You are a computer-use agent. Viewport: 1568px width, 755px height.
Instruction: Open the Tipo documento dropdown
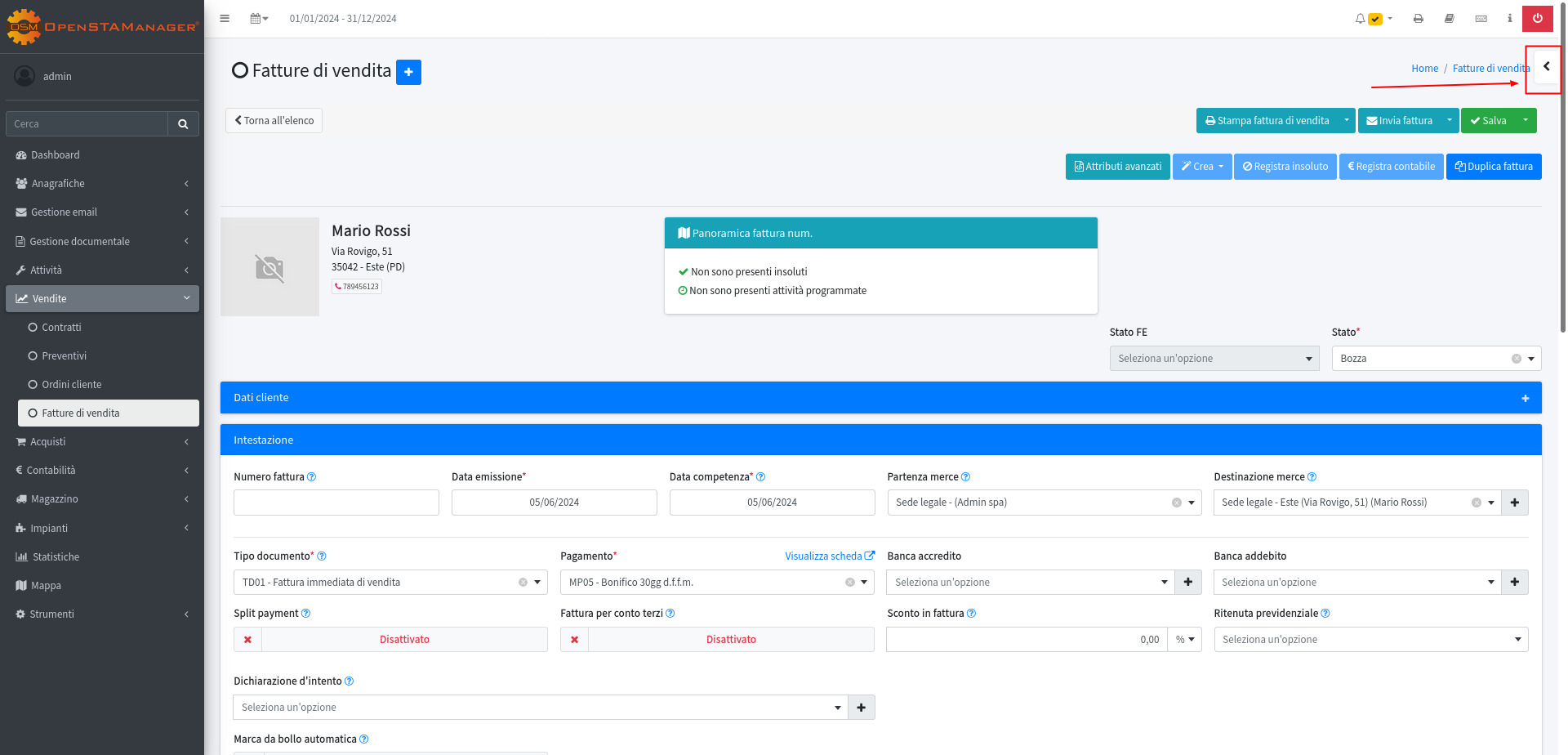click(x=390, y=583)
